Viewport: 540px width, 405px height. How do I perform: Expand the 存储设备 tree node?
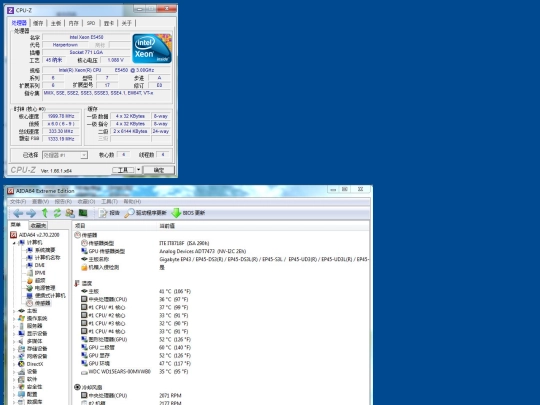click(14, 349)
